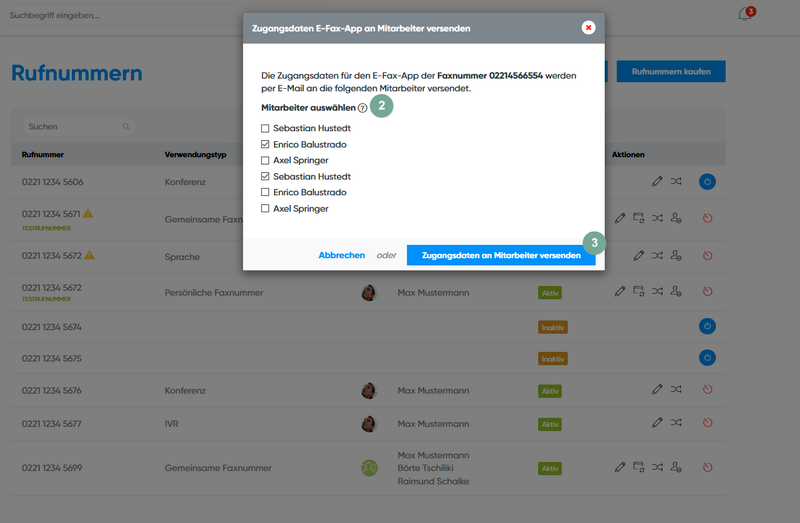800x523 pixels.
Task: Click the red timer icon for 0221 1234 5676
Action: pyautogui.click(x=706, y=389)
